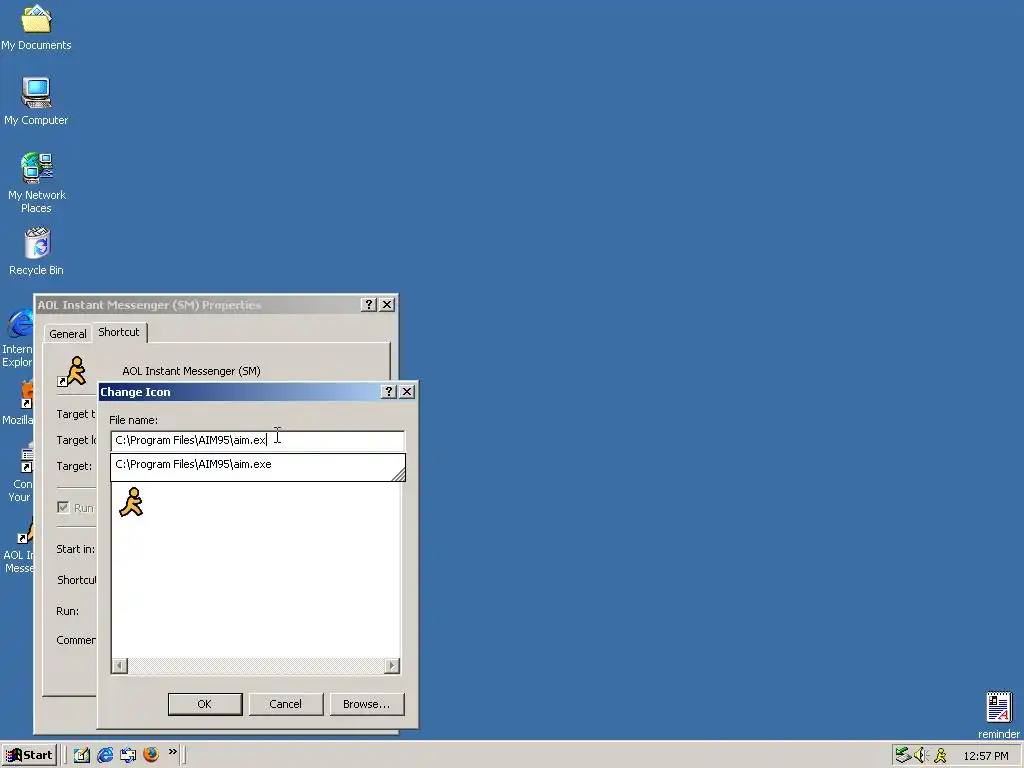This screenshot has height=768, width=1024.
Task: Toggle the Run checkbox in the Properties window
Action: tap(63, 507)
